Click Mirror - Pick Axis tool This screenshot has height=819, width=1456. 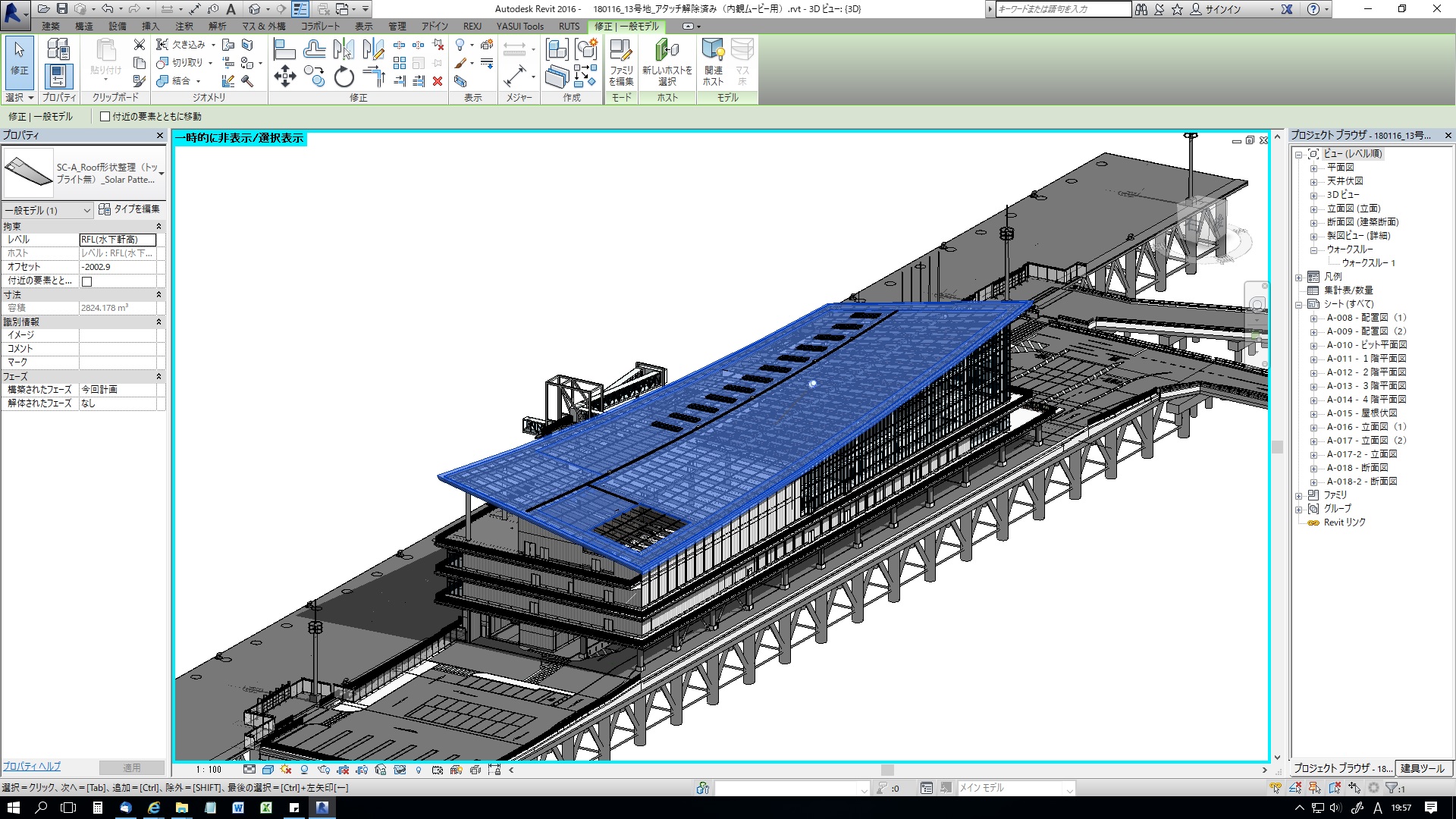tap(344, 50)
